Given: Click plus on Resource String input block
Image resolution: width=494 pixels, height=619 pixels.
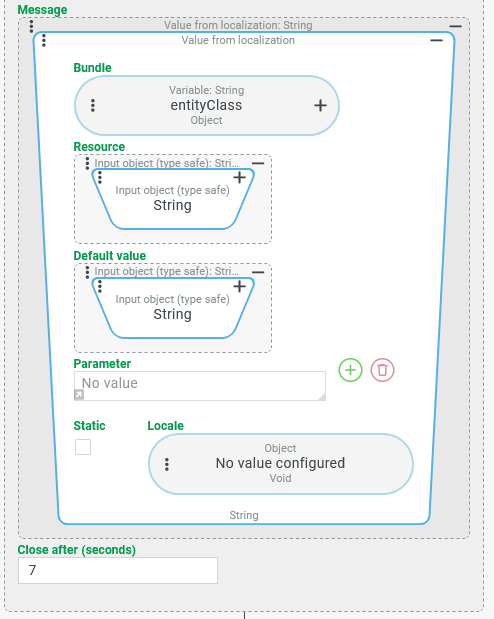Looking at the screenshot, I should [x=239, y=178].
